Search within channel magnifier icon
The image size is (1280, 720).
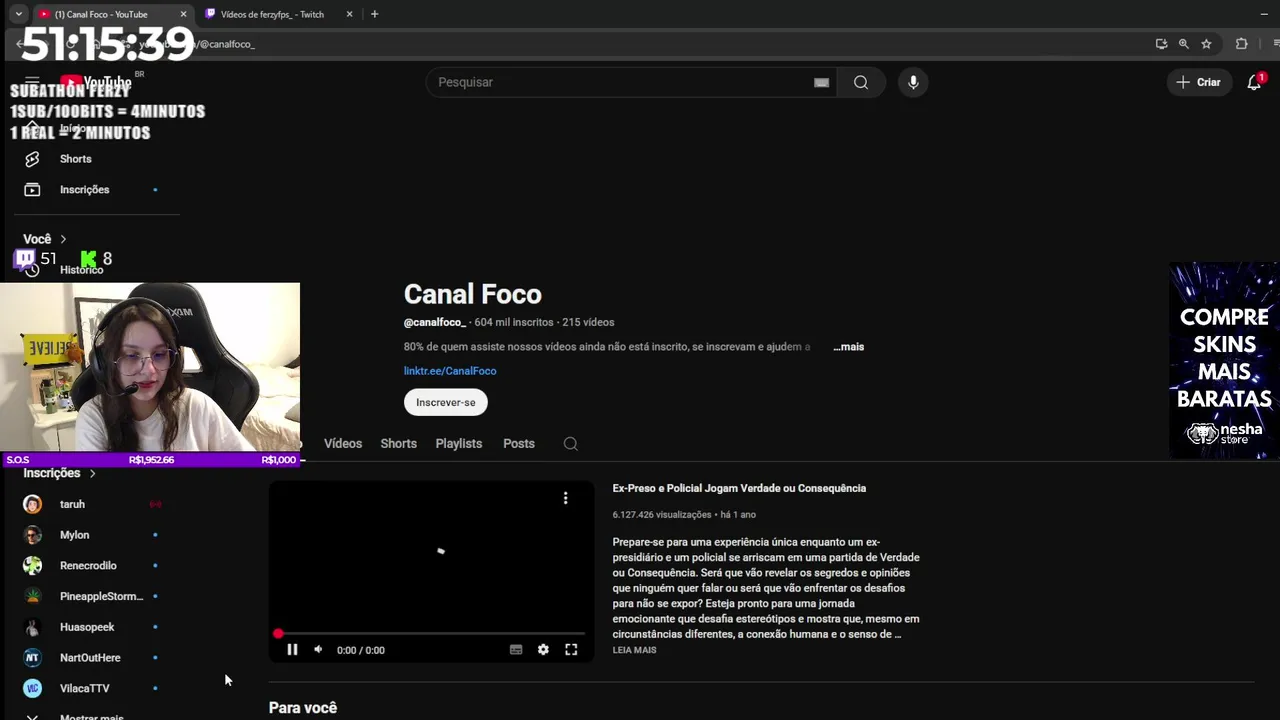pyautogui.click(x=570, y=444)
